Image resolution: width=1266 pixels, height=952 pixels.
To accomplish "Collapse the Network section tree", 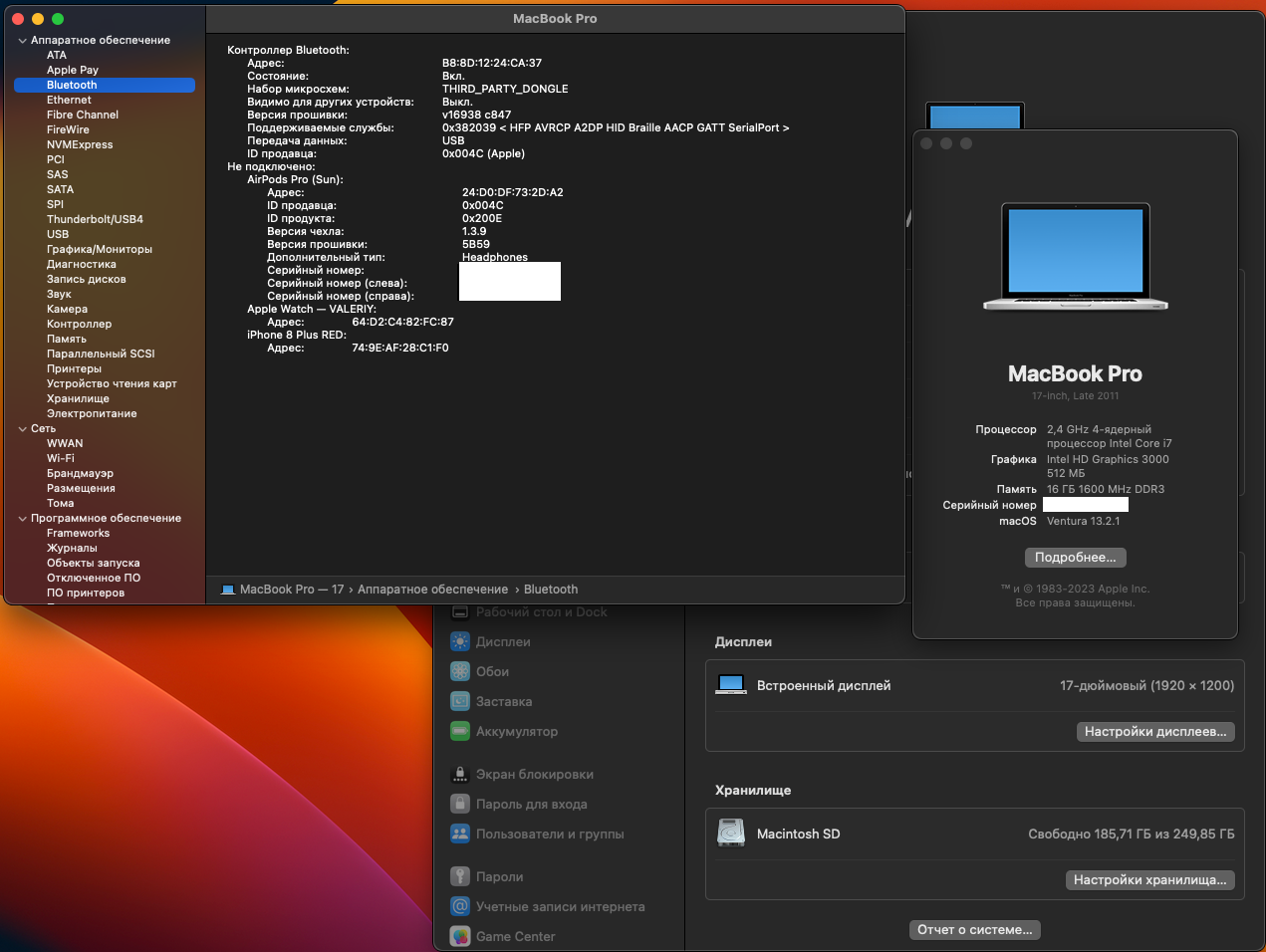I will click(22, 429).
